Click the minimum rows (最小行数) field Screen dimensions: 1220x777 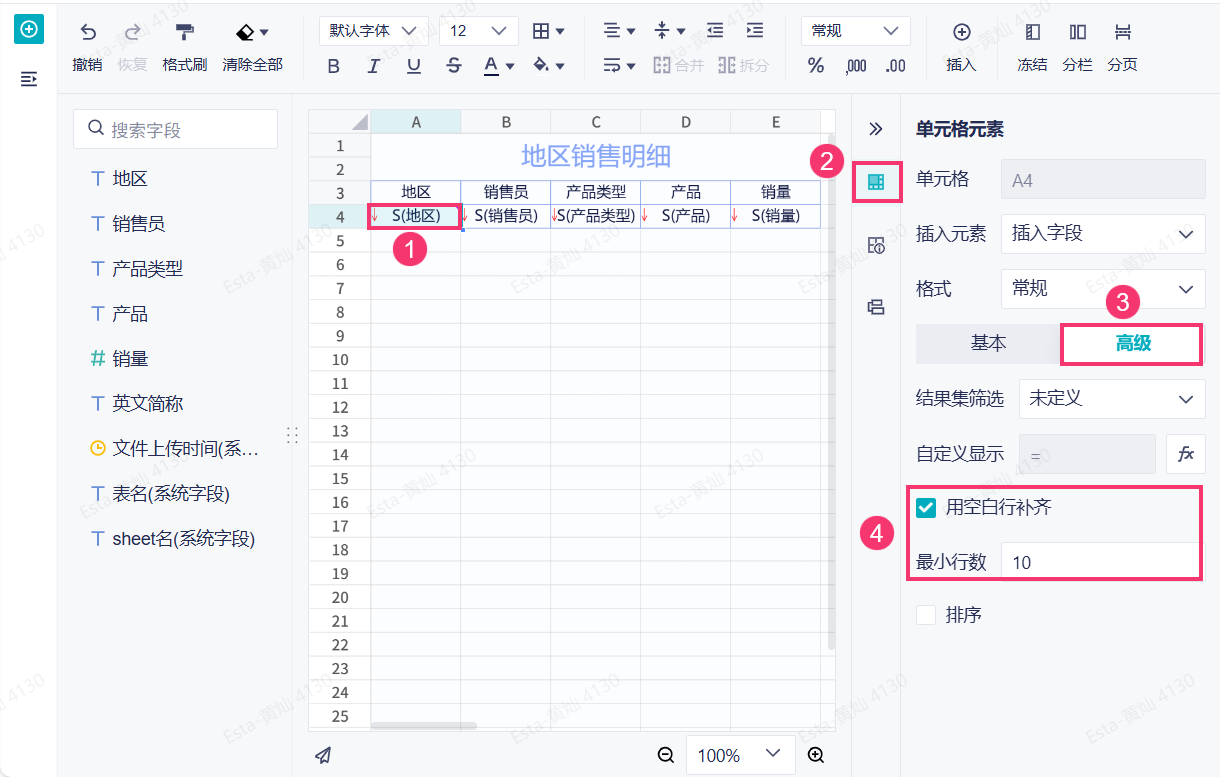1100,562
